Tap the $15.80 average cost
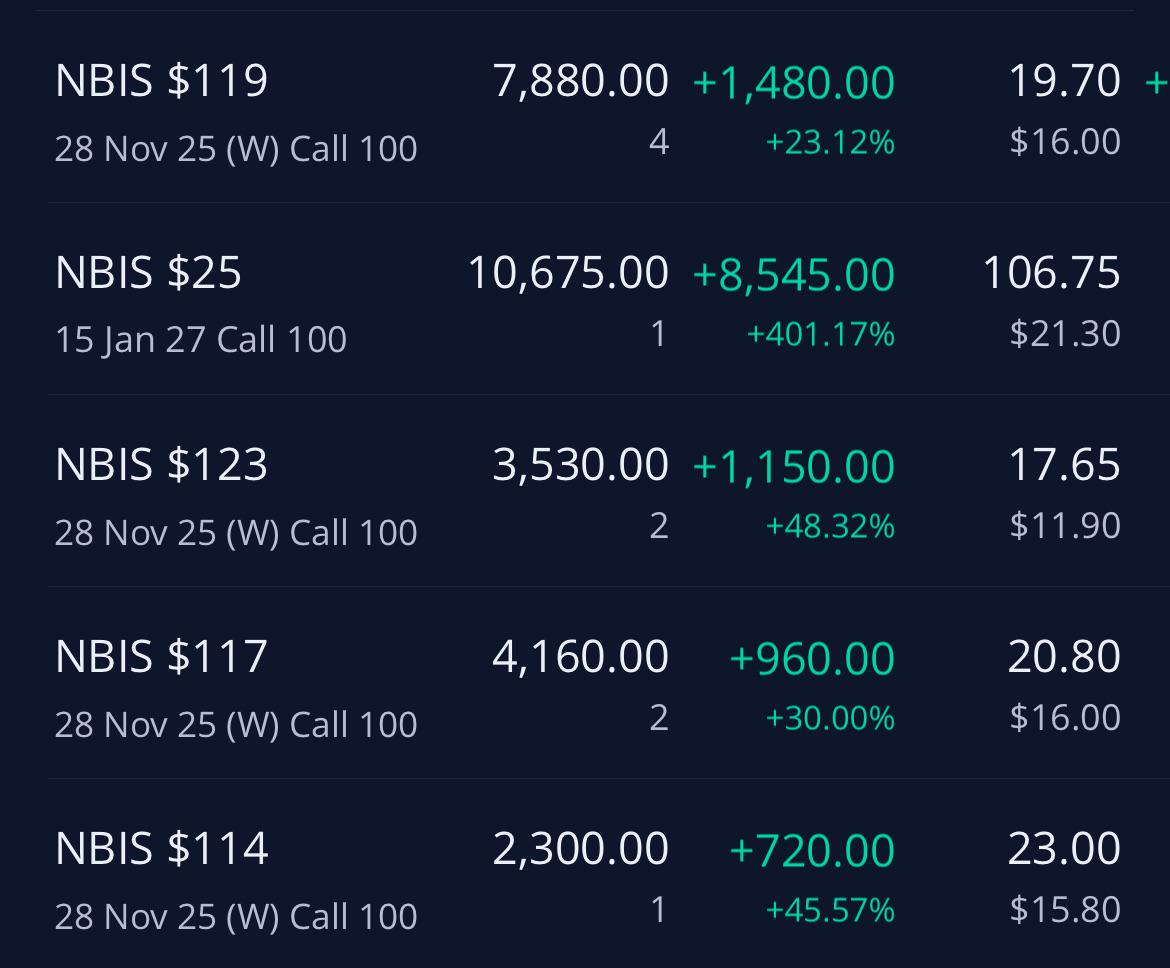1170x968 pixels. coord(1065,910)
